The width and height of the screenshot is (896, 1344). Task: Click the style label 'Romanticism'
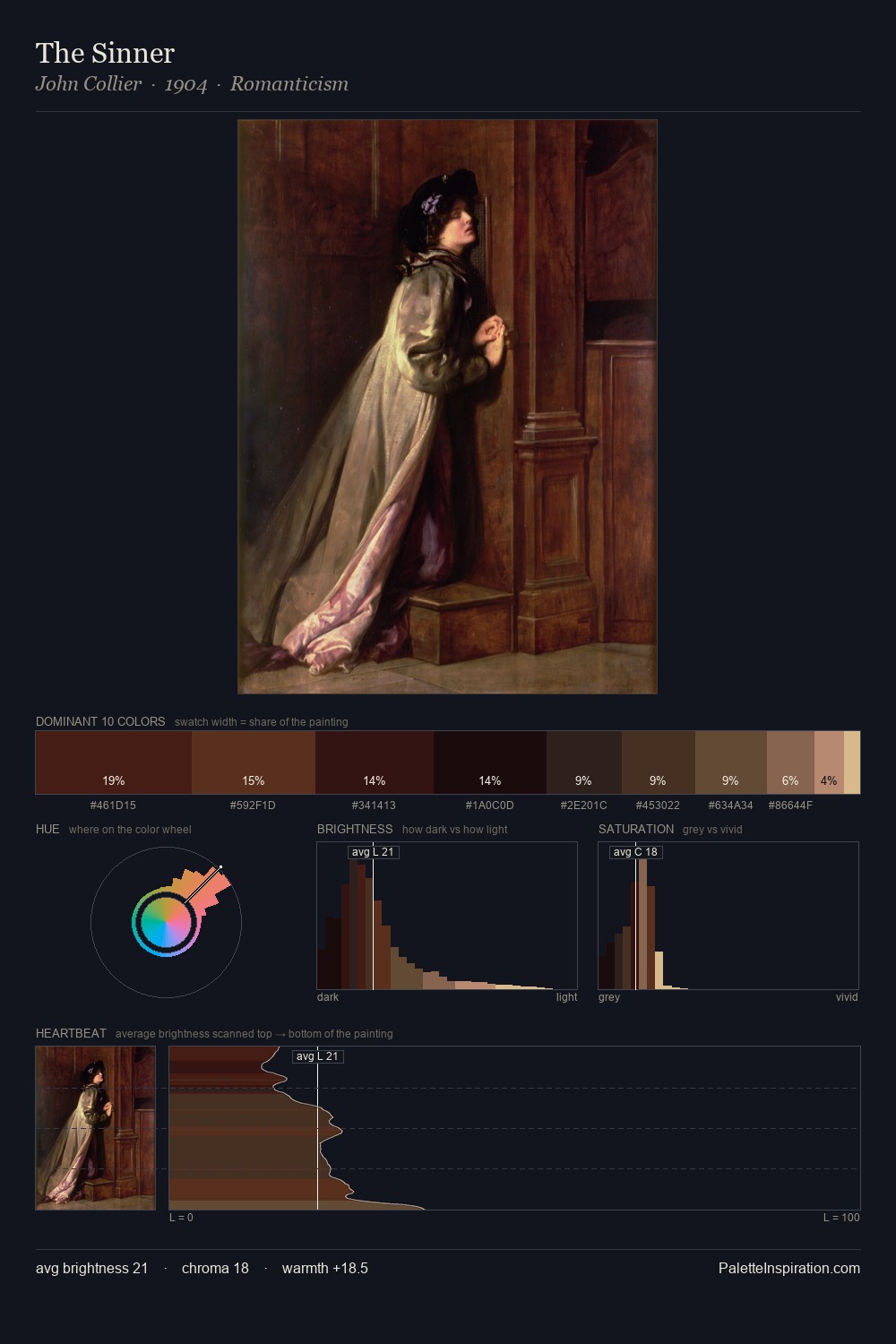point(289,84)
